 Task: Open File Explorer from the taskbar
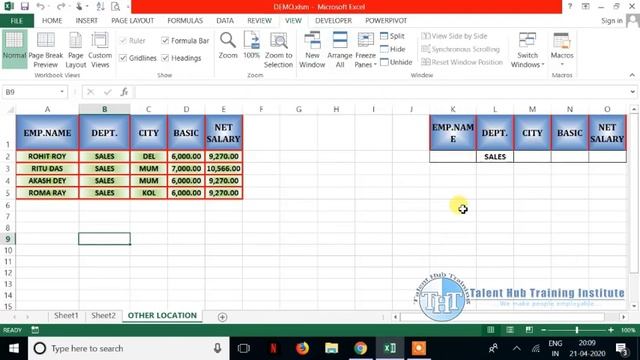click(x=331, y=348)
